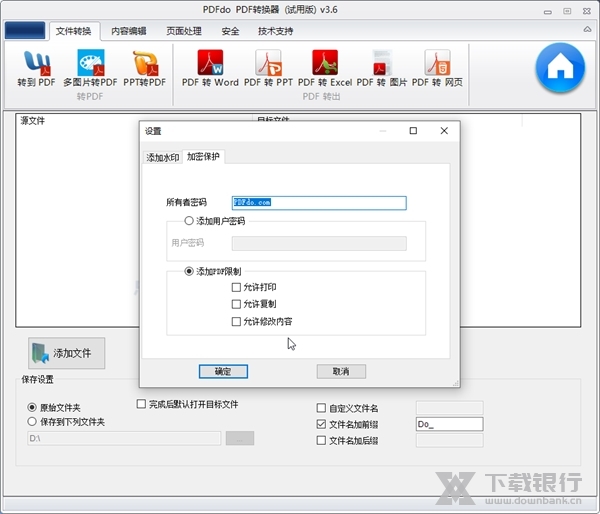Viewport: 600px width, 514px height.
Task: Minimize the PDFdo main window
Action: 548,11
